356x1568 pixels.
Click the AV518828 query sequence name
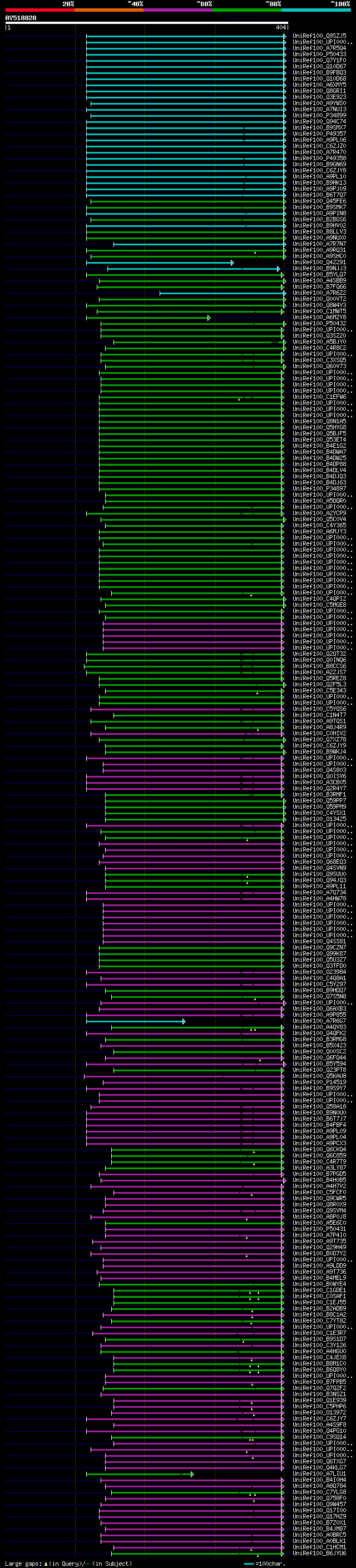(21, 18)
